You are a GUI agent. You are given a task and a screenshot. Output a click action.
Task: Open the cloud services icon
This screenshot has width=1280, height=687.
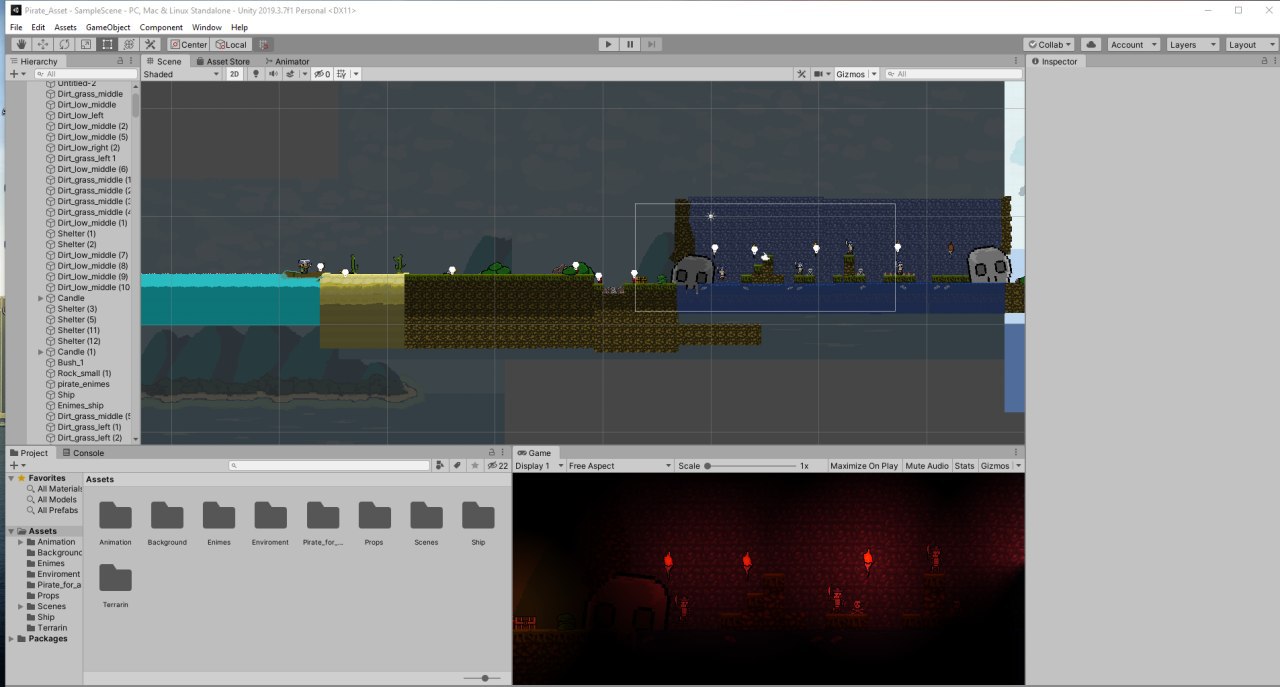point(1090,44)
